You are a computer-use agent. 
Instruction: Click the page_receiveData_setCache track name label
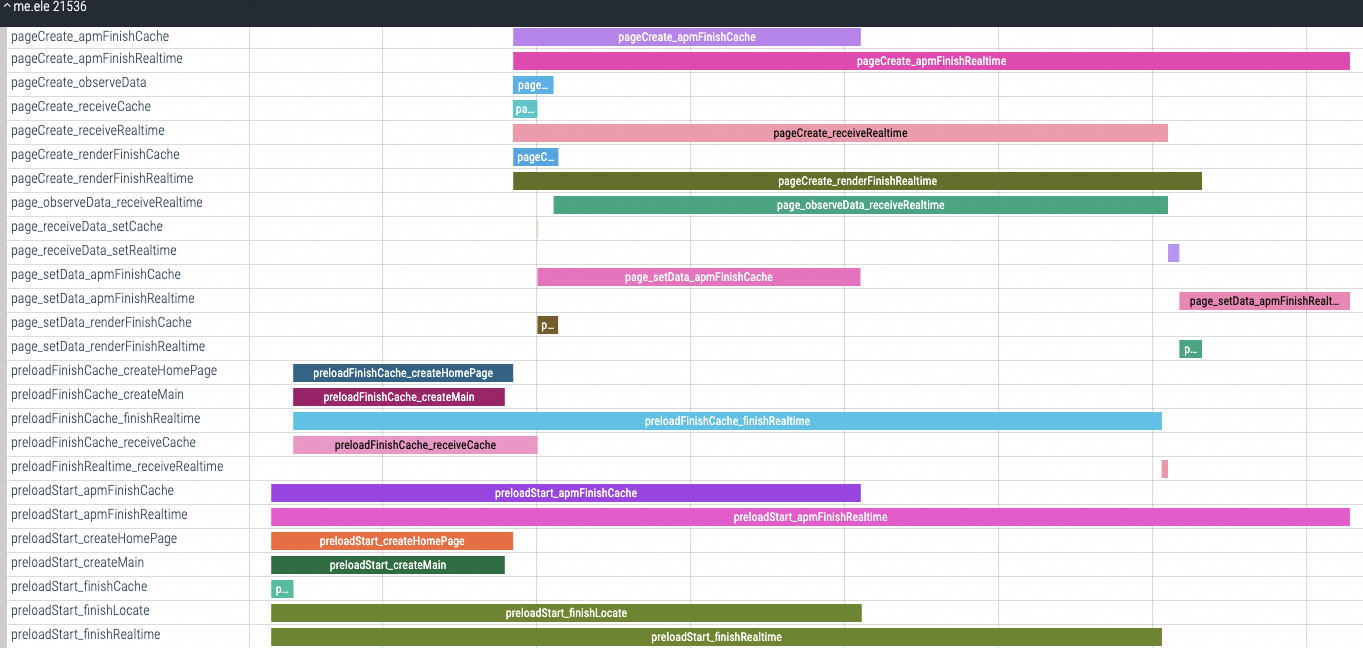[x=86, y=227]
